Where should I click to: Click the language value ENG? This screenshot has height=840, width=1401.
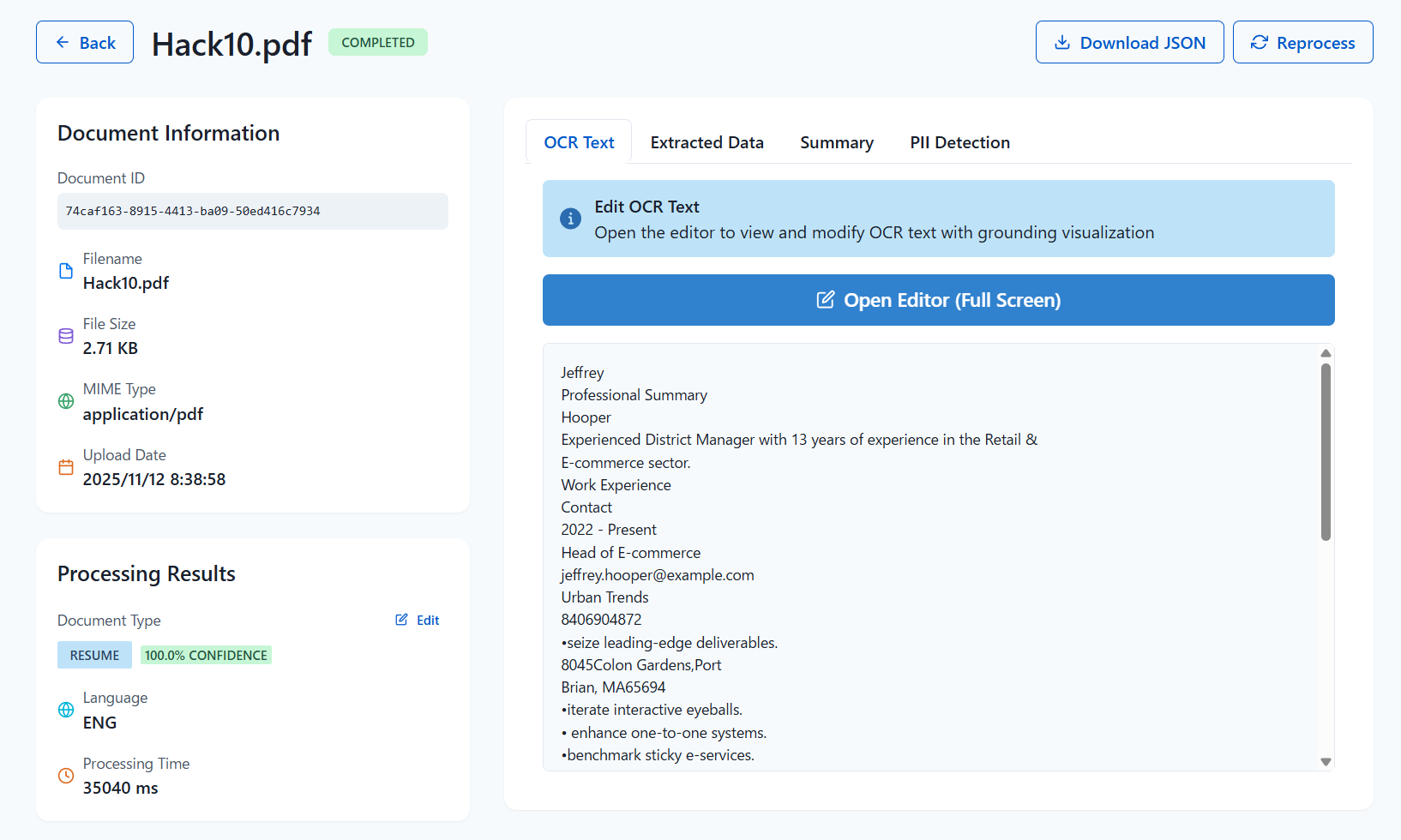click(99, 723)
